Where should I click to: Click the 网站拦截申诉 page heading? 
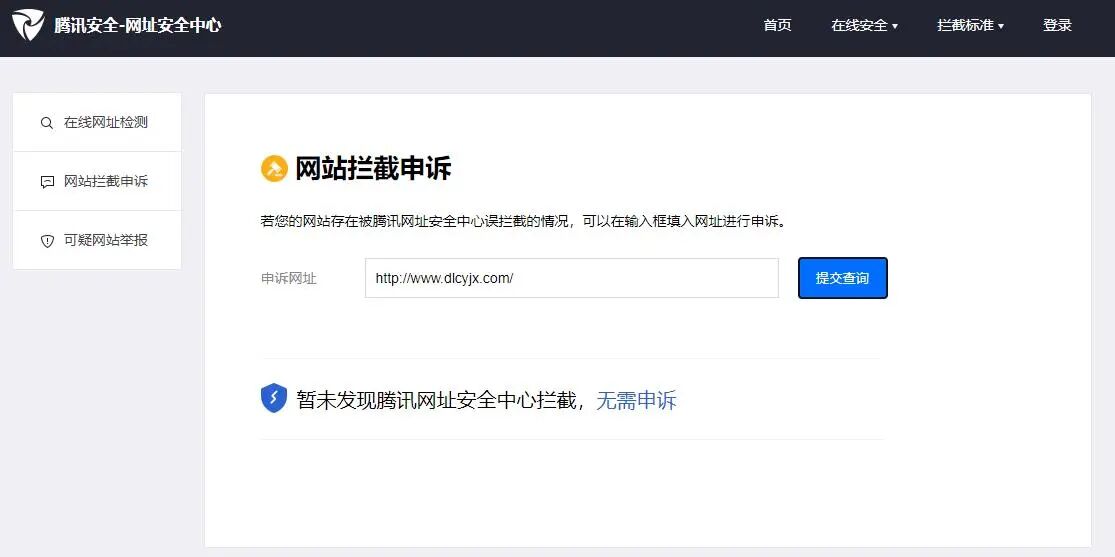(x=373, y=169)
